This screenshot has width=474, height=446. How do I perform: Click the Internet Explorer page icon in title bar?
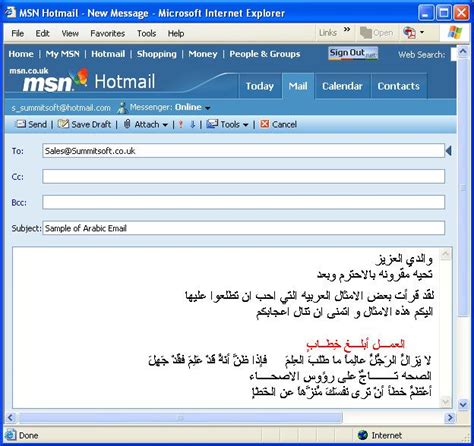pos(10,13)
